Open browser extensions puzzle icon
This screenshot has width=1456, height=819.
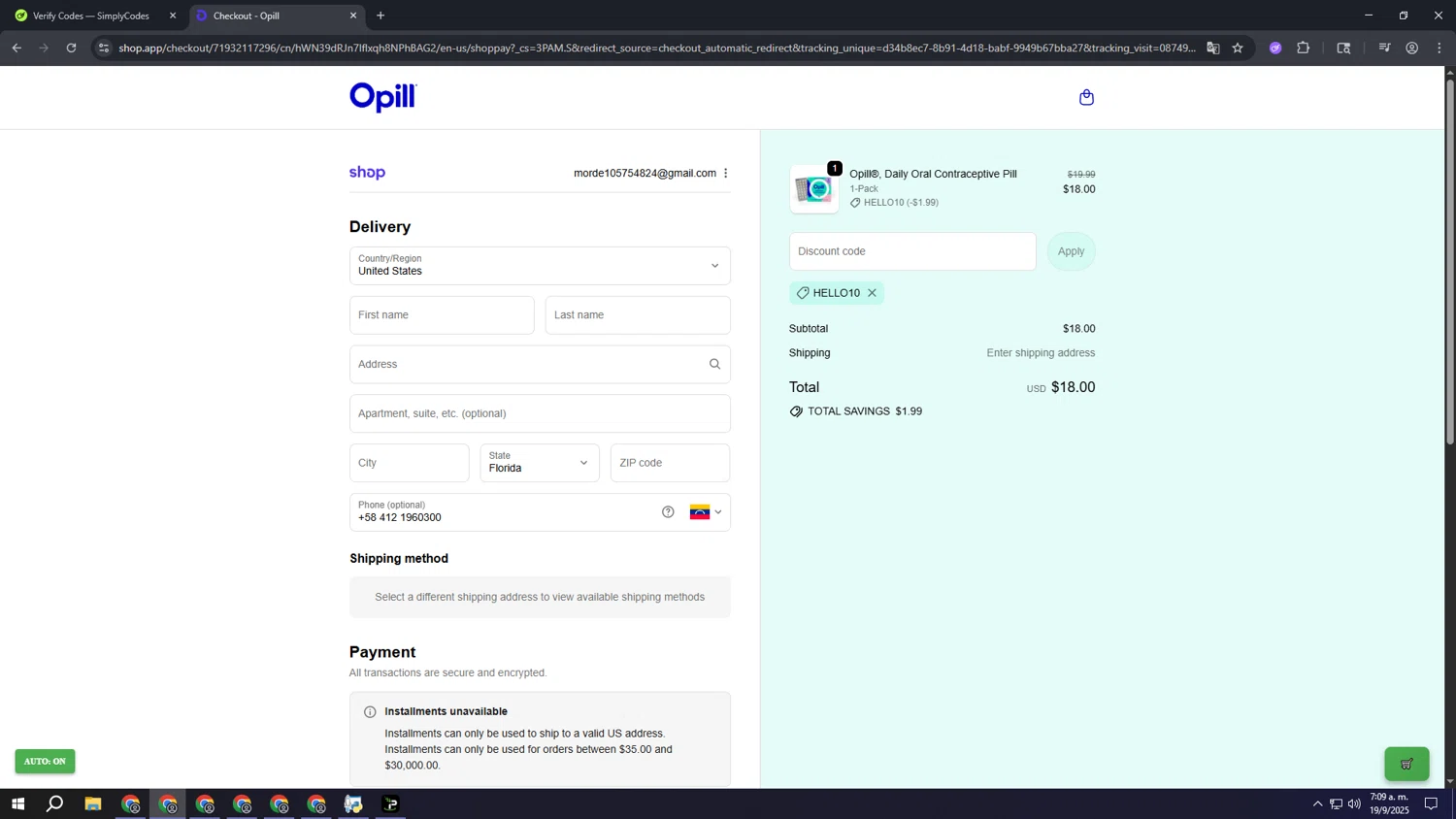1304,48
